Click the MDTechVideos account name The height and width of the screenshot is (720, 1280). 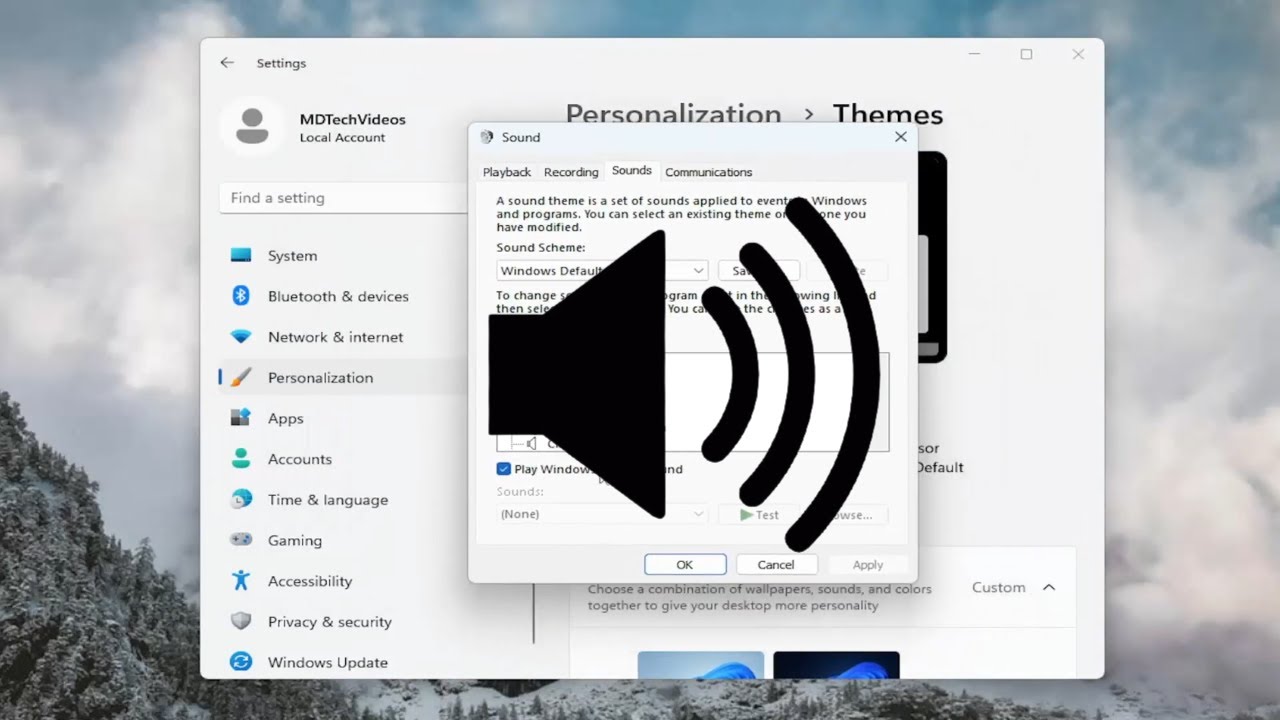[x=353, y=119]
